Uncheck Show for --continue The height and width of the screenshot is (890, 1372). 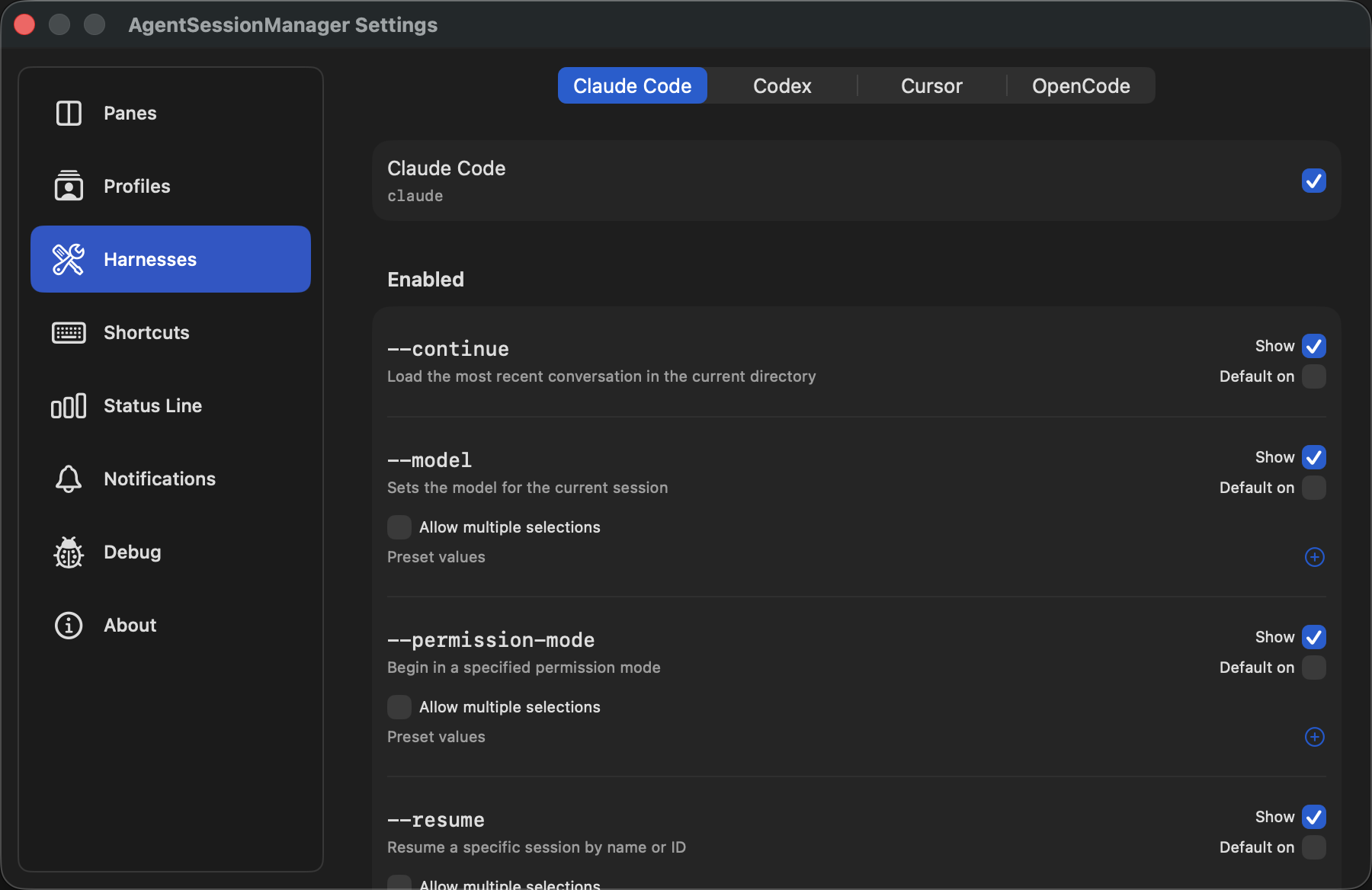pyautogui.click(x=1314, y=346)
